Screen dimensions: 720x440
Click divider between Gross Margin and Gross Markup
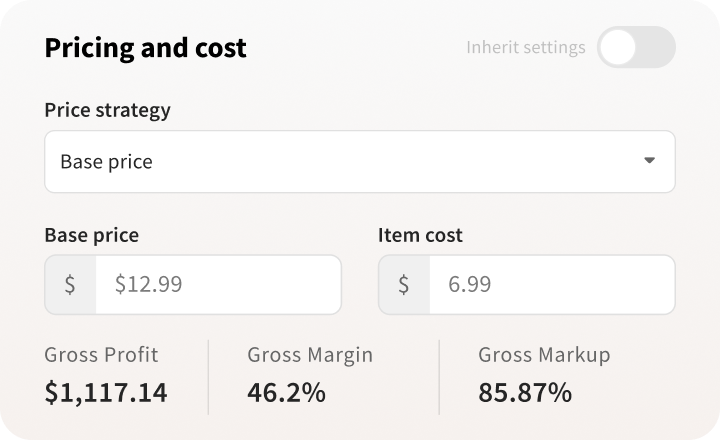(x=439, y=377)
